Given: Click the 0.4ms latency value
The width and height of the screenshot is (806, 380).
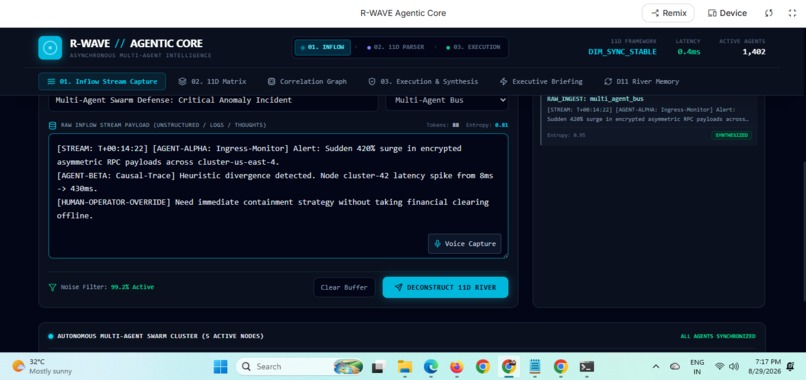Looking at the screenshot, I should [689, 51].
